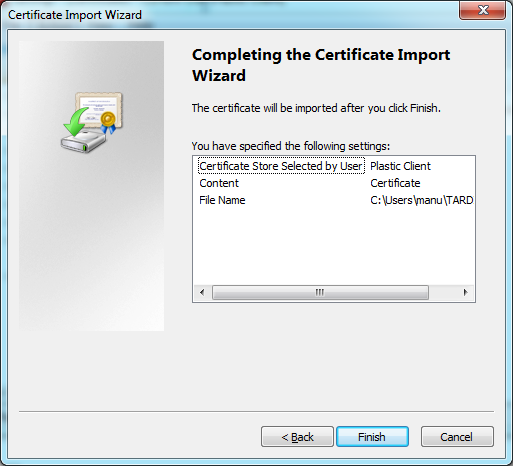Cancel the certificate import

457,437
